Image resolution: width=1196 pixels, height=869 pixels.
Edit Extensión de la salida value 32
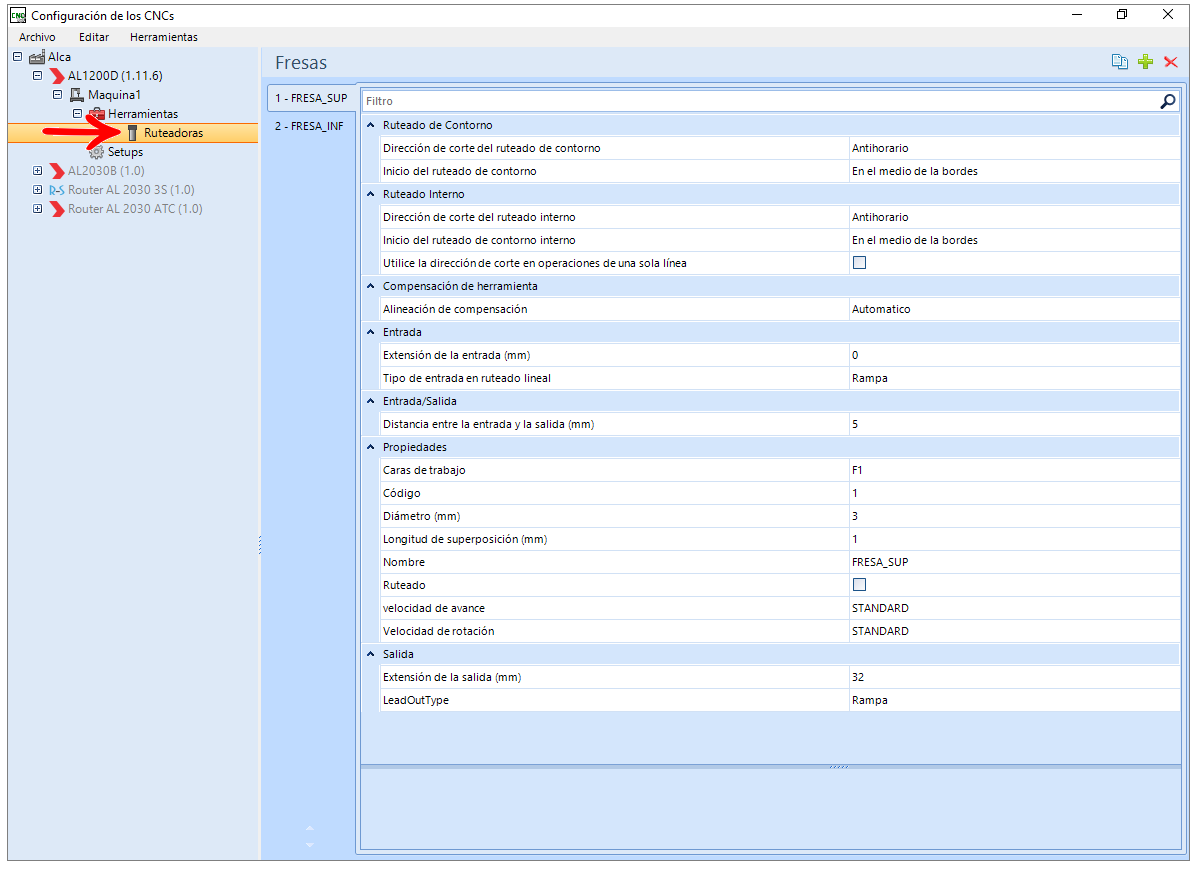[x=1014, y=677]
